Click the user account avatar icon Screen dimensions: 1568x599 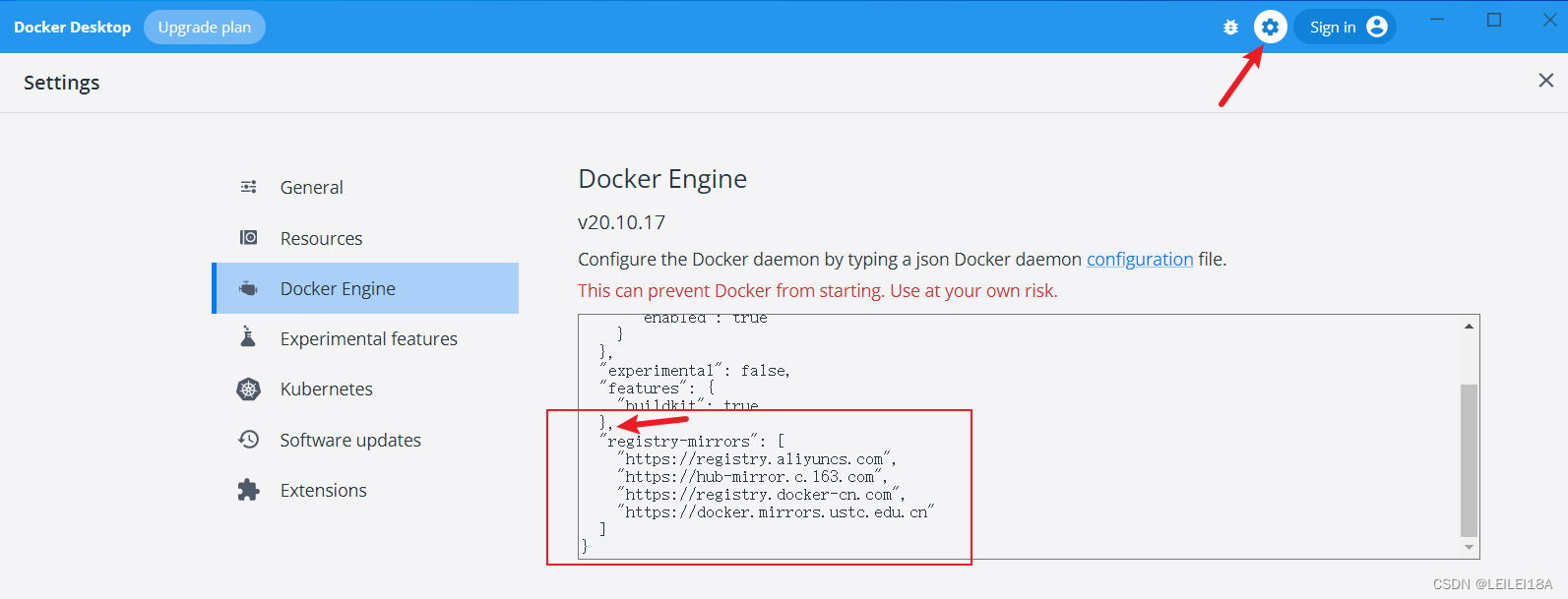[1377, 28]
